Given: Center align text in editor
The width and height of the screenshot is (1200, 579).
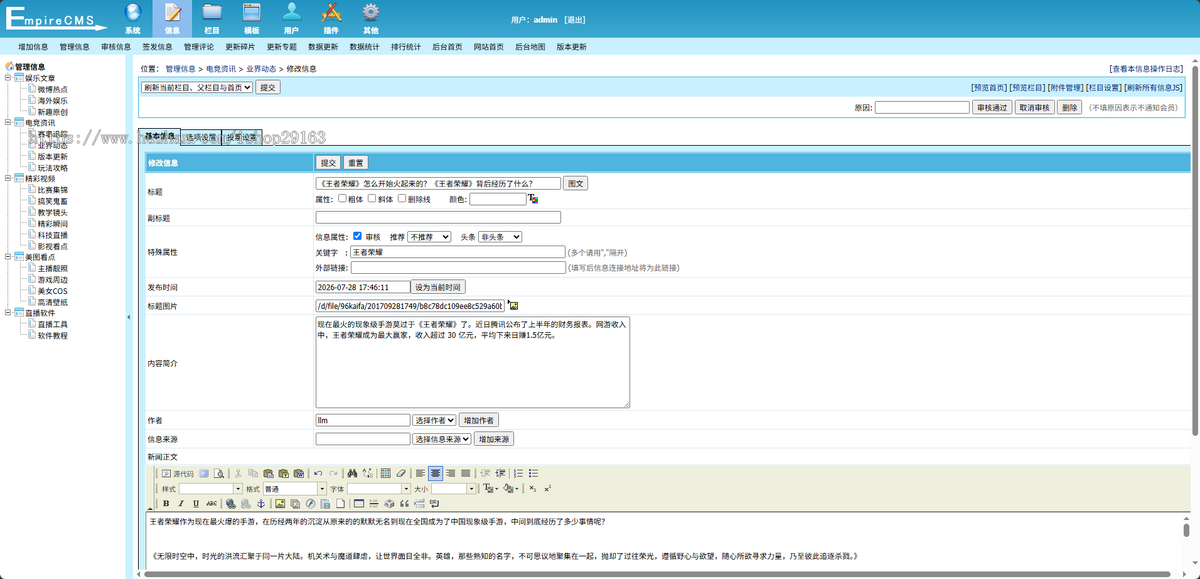Looking at the screenshot, I should [436, 473].
